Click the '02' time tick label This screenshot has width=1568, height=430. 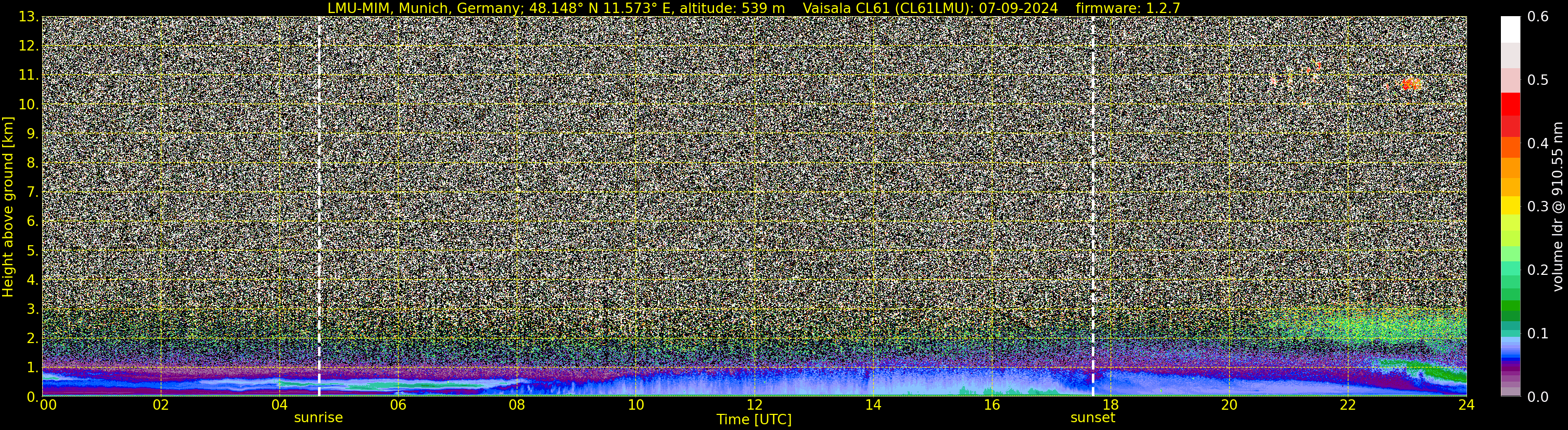[x=161, y=405]
